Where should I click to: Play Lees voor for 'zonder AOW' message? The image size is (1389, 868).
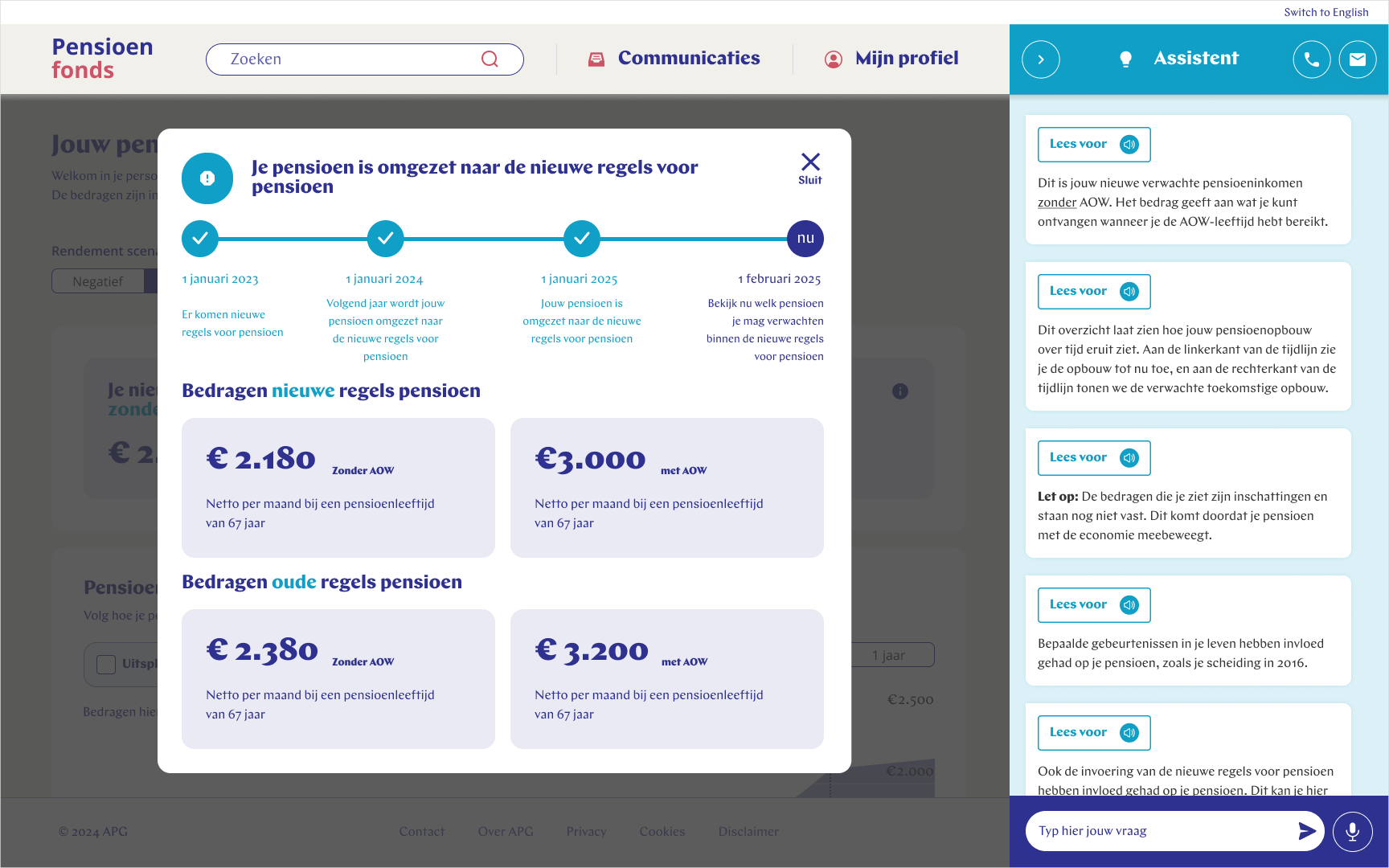click(x=1094, y=145)
